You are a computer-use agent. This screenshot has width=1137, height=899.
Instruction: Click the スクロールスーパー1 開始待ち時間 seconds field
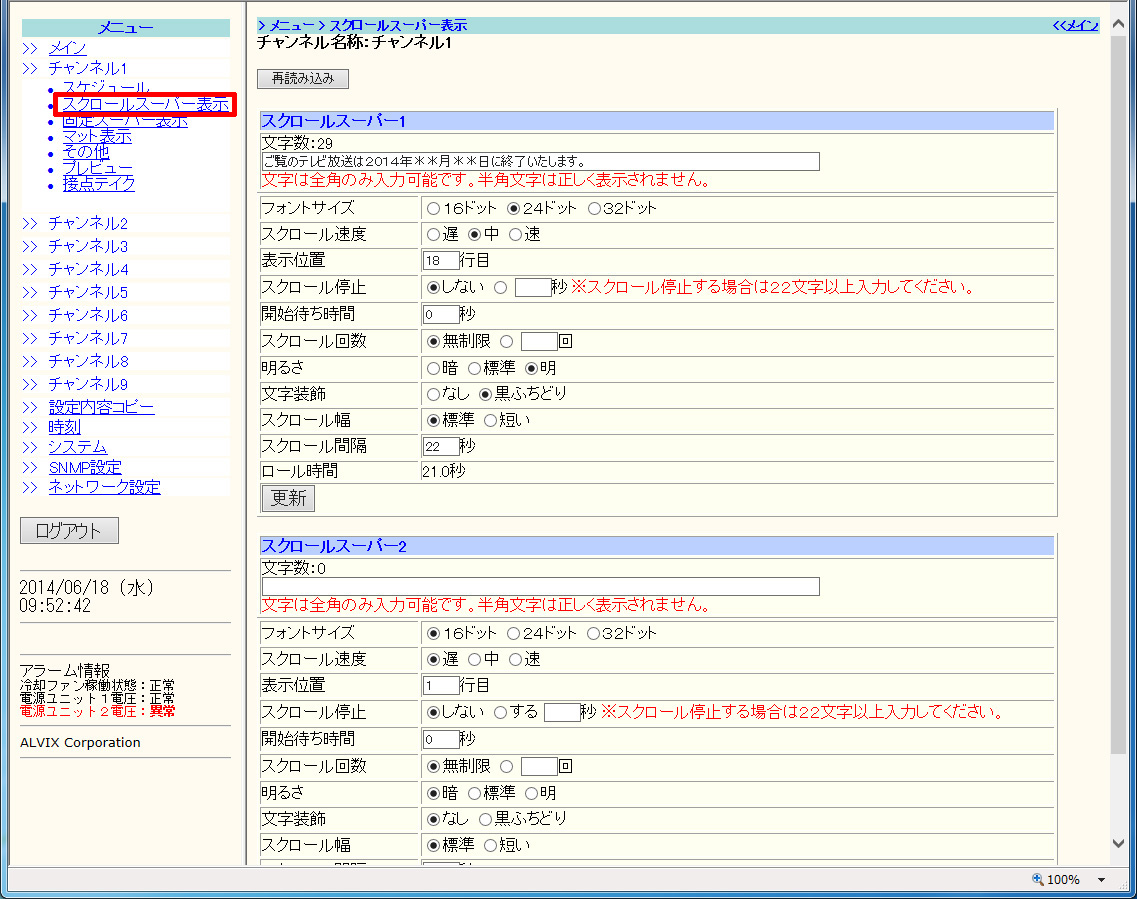click(x=441, y=314)
